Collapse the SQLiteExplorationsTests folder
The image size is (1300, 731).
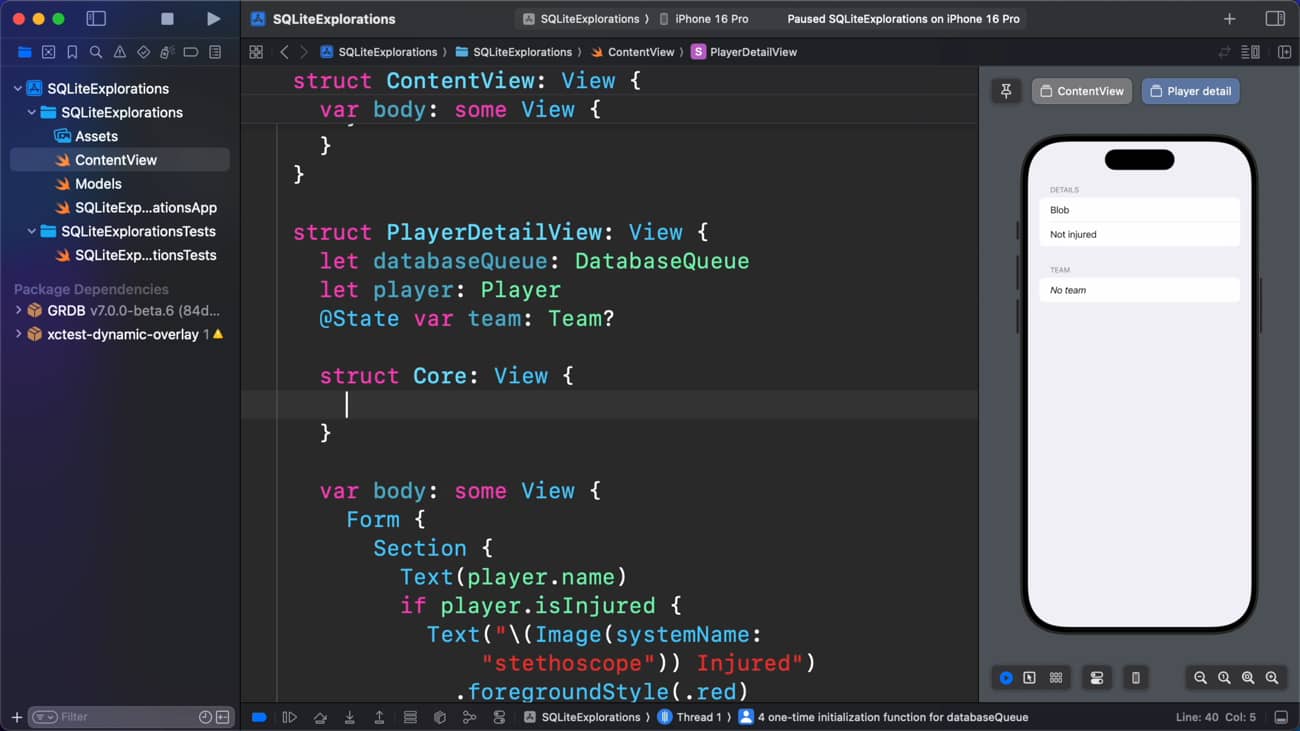click(31, 232)
